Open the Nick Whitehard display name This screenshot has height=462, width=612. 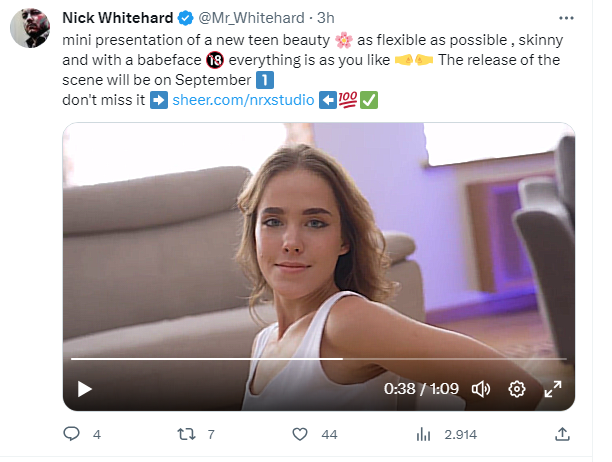click(x=117, y=18)
